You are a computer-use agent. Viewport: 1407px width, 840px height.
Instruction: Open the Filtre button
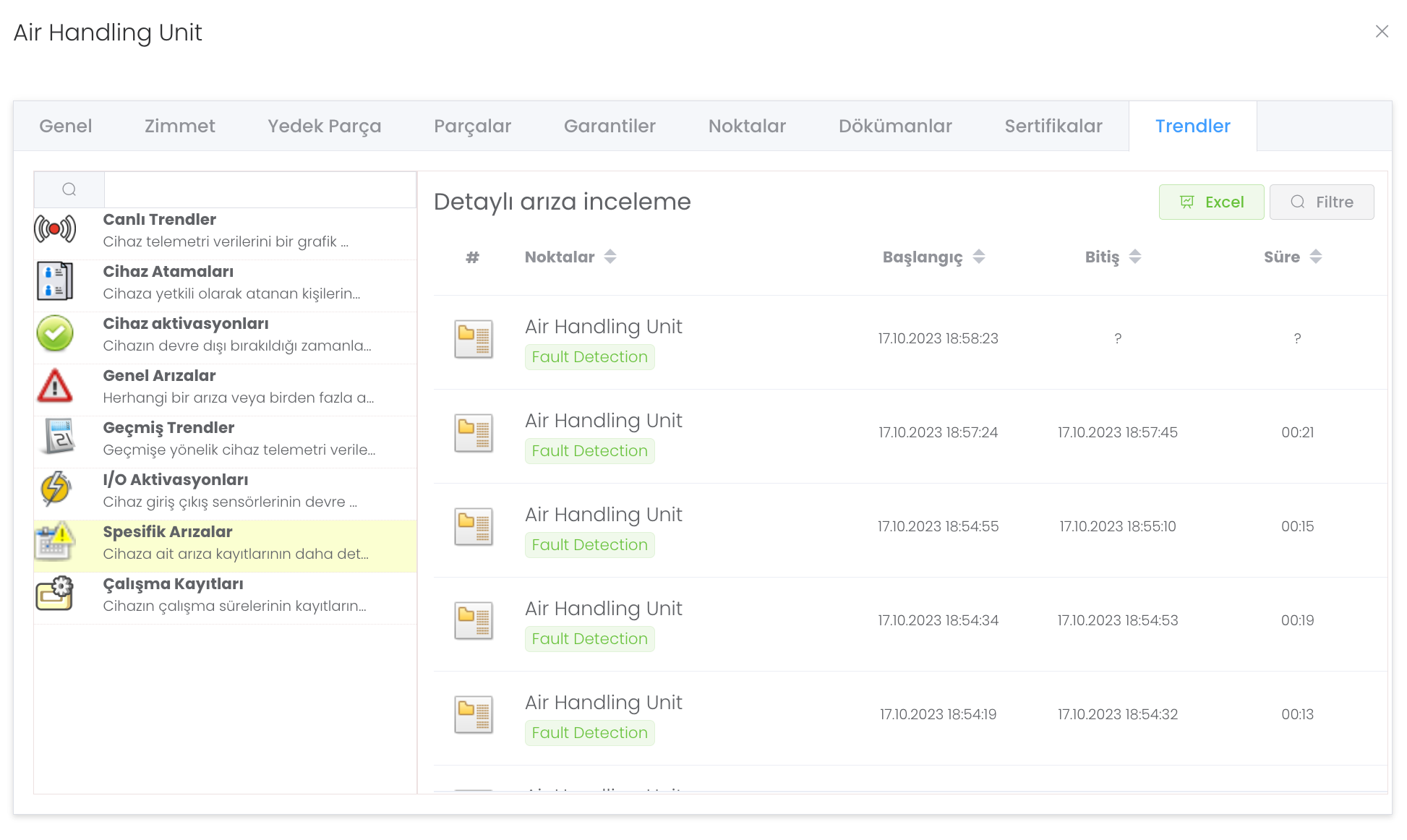tap(1322, 202)
